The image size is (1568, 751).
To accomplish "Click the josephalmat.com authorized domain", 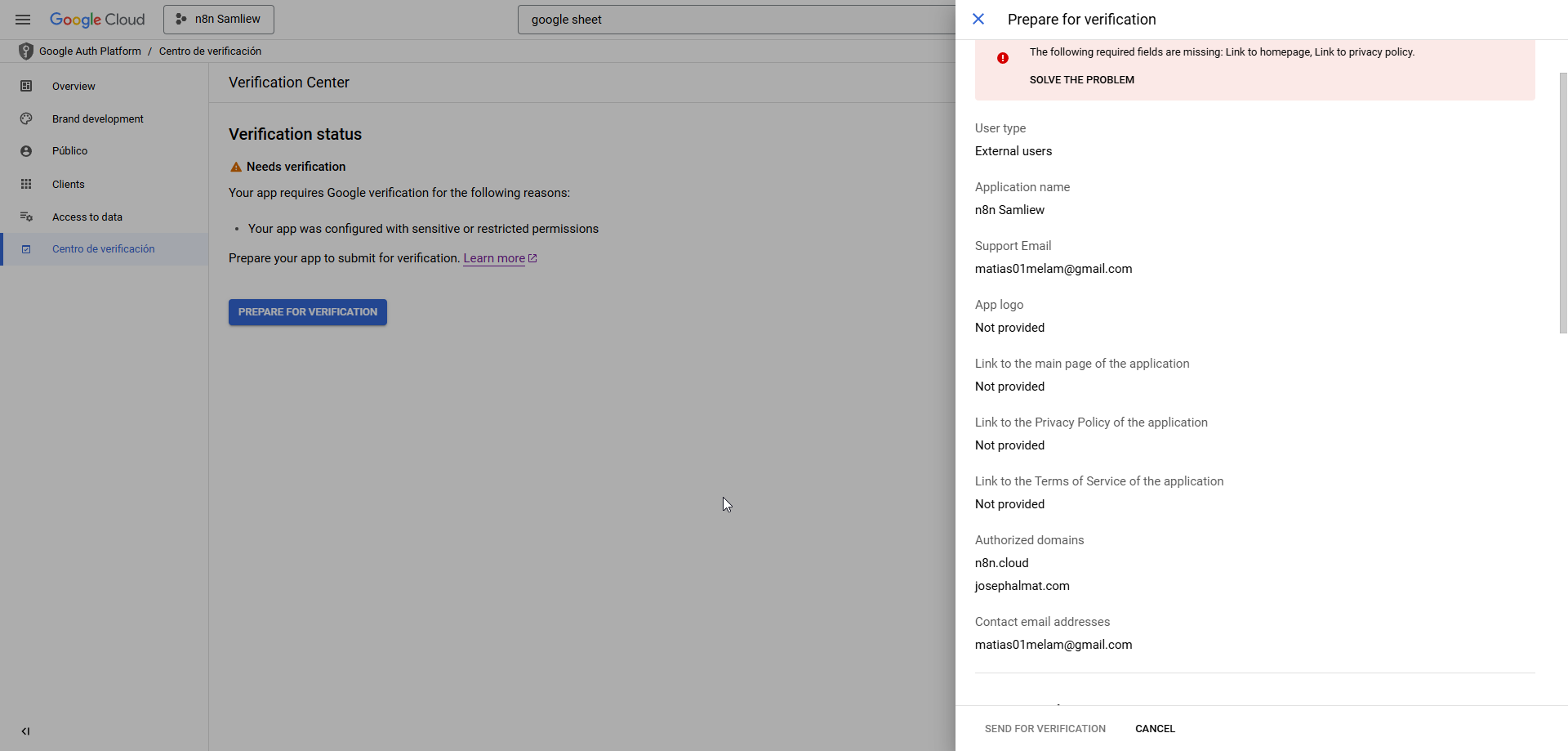I will 1022,586.
